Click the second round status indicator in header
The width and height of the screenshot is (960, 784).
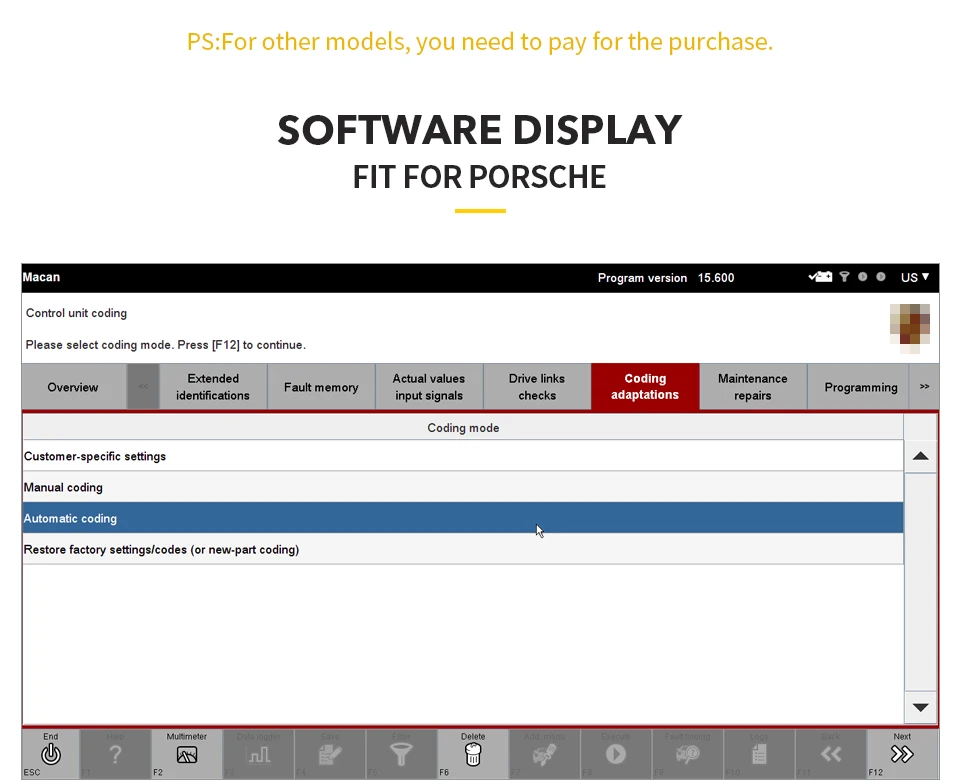[881, 277]
